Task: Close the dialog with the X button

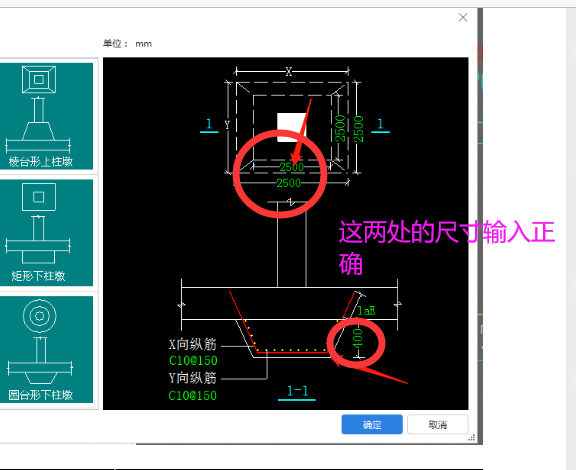Action: [x=463, y=17]
